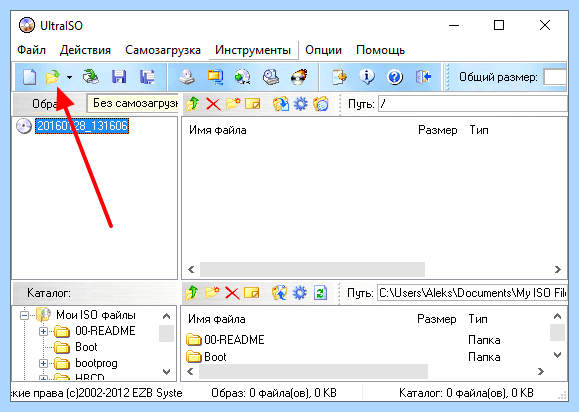
Task: Expand the bootprog folder in tree
Action: point(43,364)
